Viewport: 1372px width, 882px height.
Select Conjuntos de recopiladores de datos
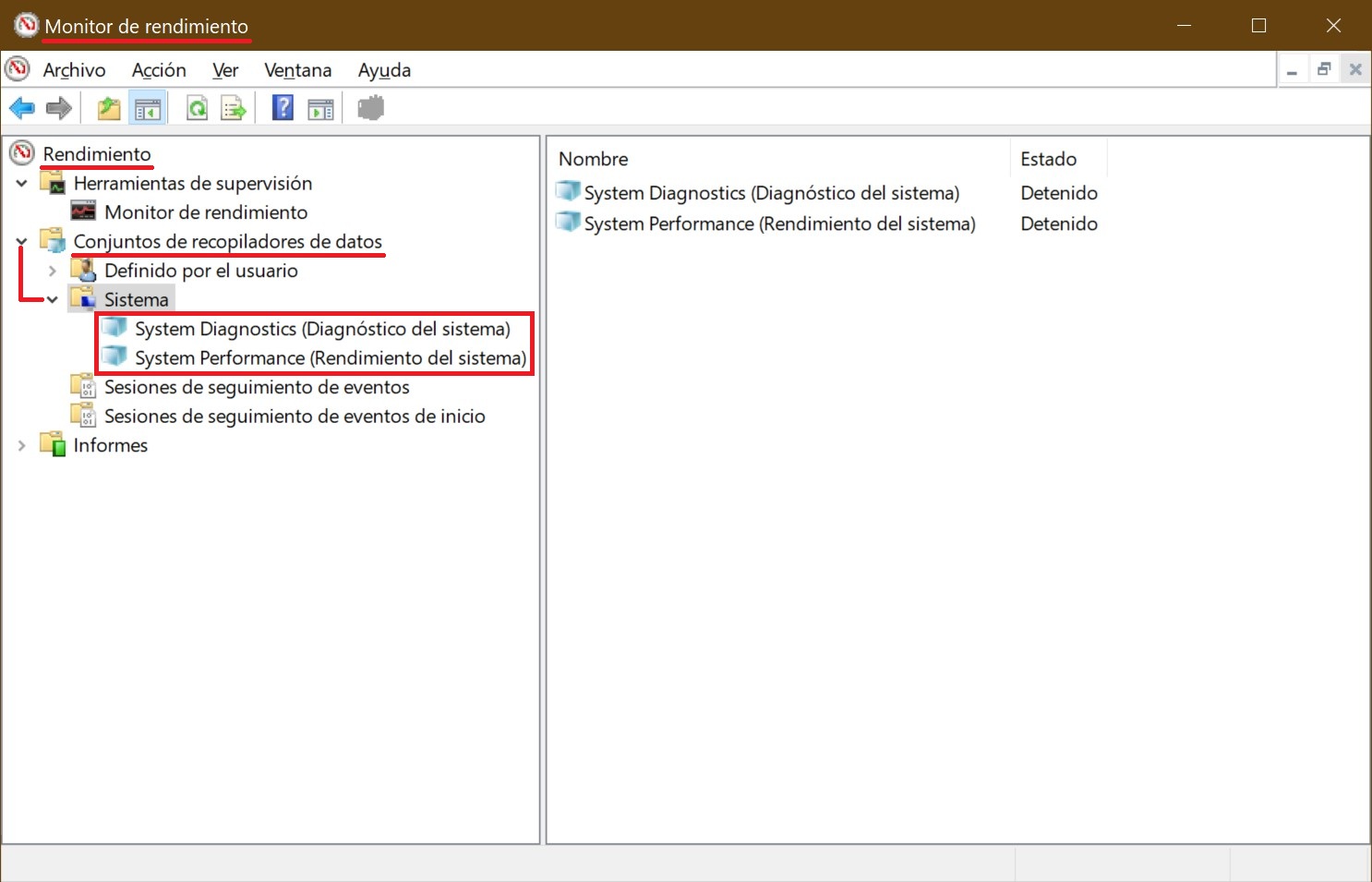point(227,241)
